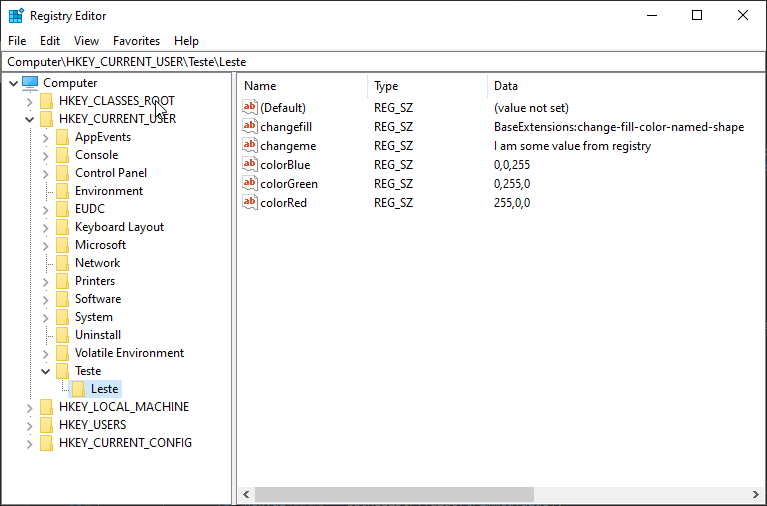Click the Registry Editor app icon in title bar
Viewport: 767px width, 506px height.
coord(16,16)
